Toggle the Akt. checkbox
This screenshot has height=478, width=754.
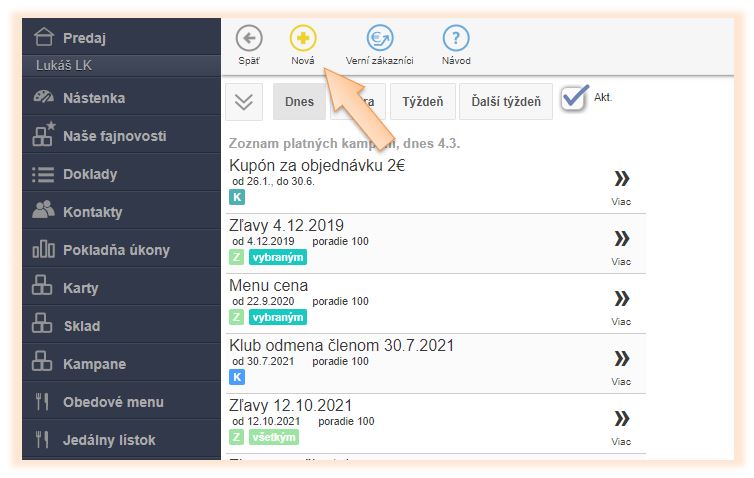pyautogui.click(x=574, y=99)
